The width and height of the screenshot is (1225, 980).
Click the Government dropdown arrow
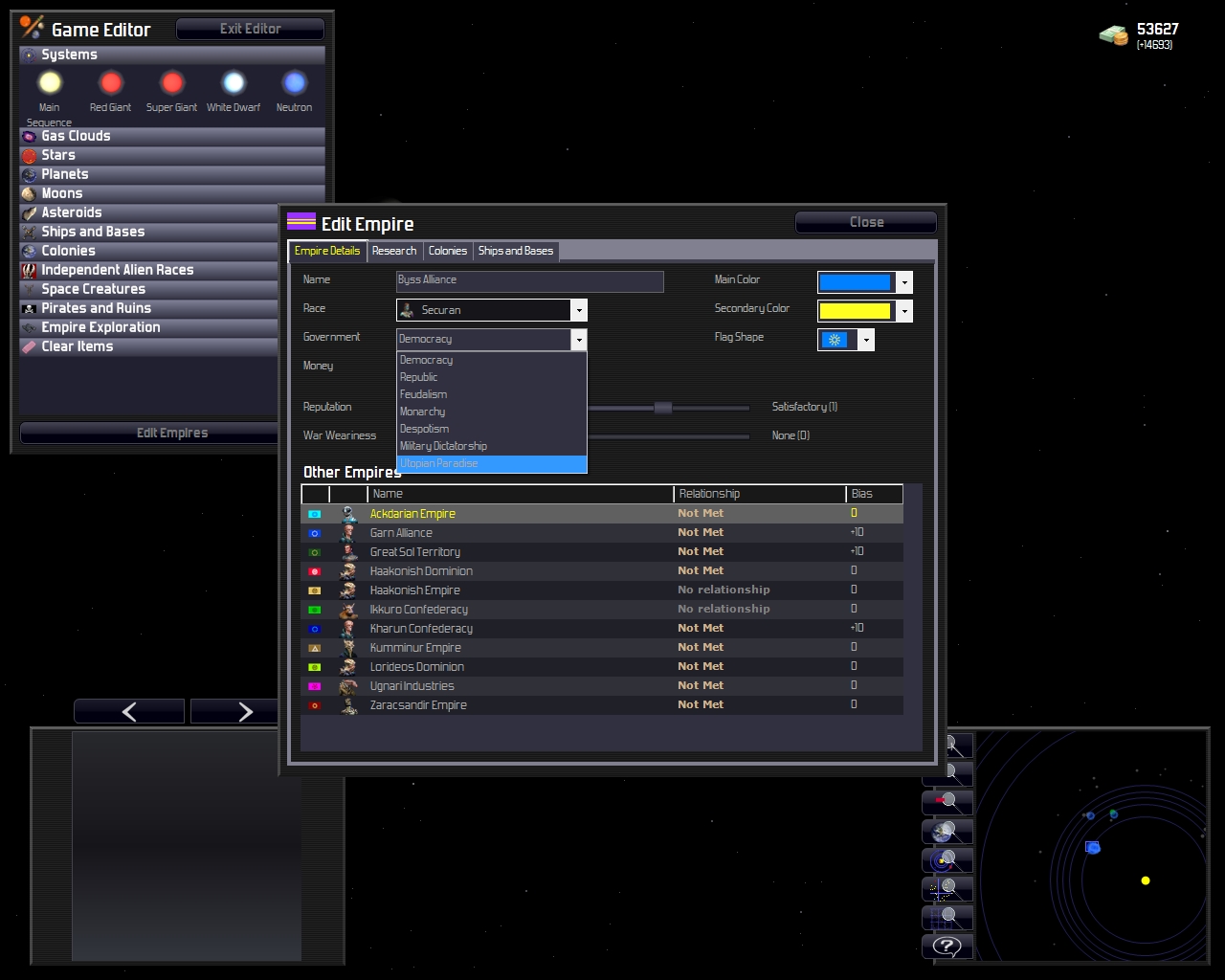click(x=578, y=339)
